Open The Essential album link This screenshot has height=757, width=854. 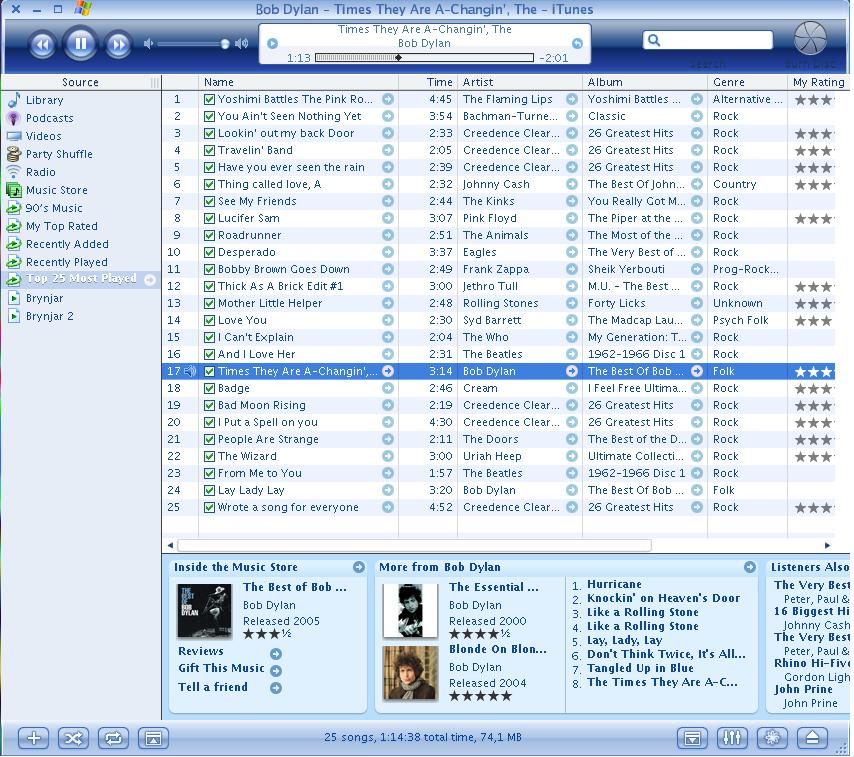click(x=493, y=587)
